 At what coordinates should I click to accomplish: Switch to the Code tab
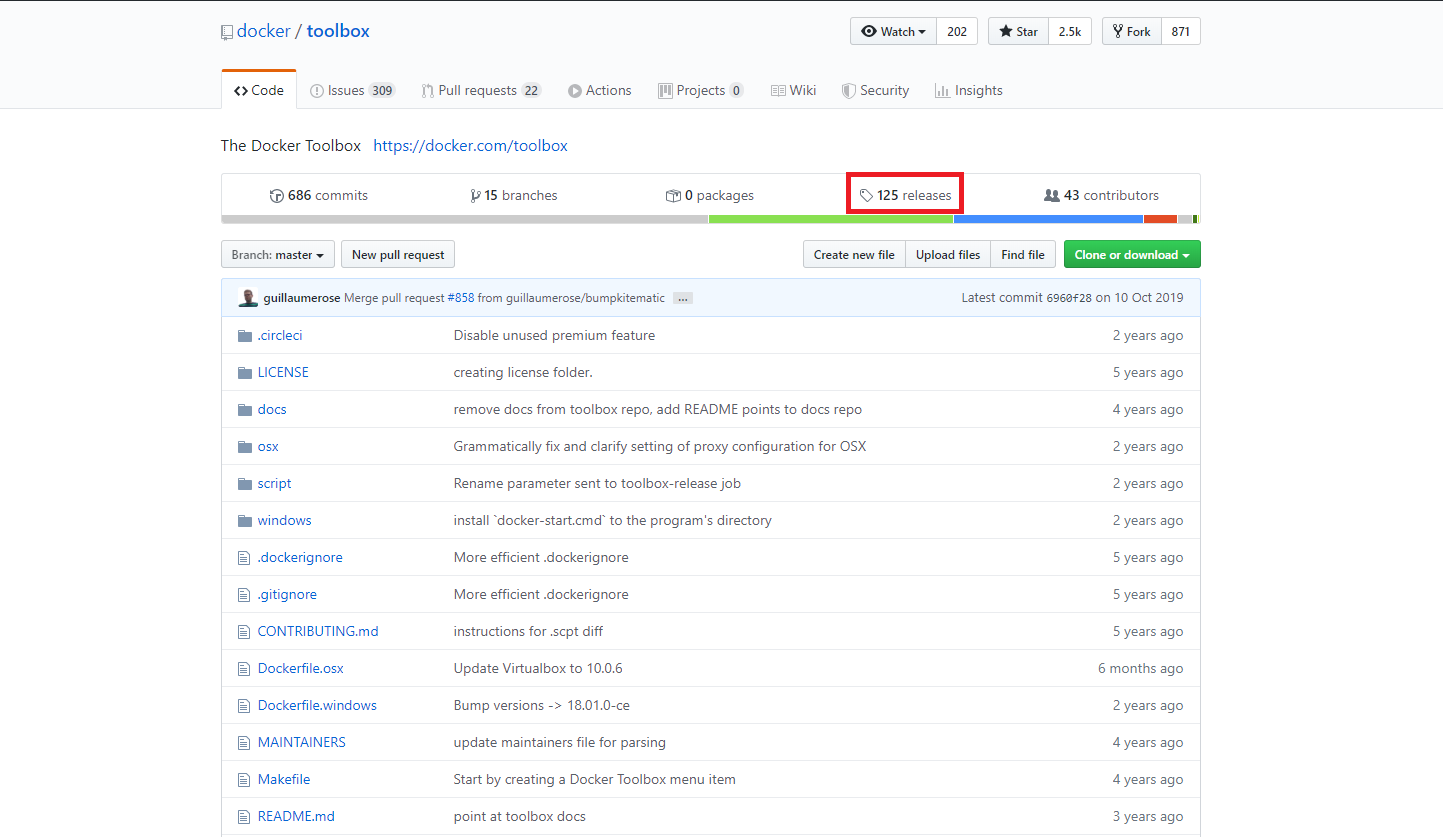coord(259,90)
